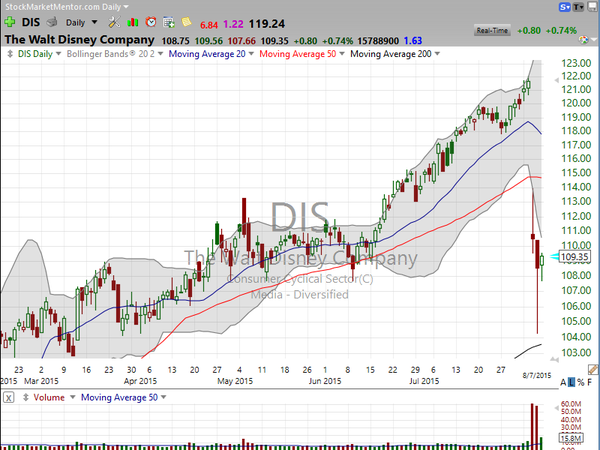
Task: Toggle arithmetic scale A
Action: click(x=563, y=382)
